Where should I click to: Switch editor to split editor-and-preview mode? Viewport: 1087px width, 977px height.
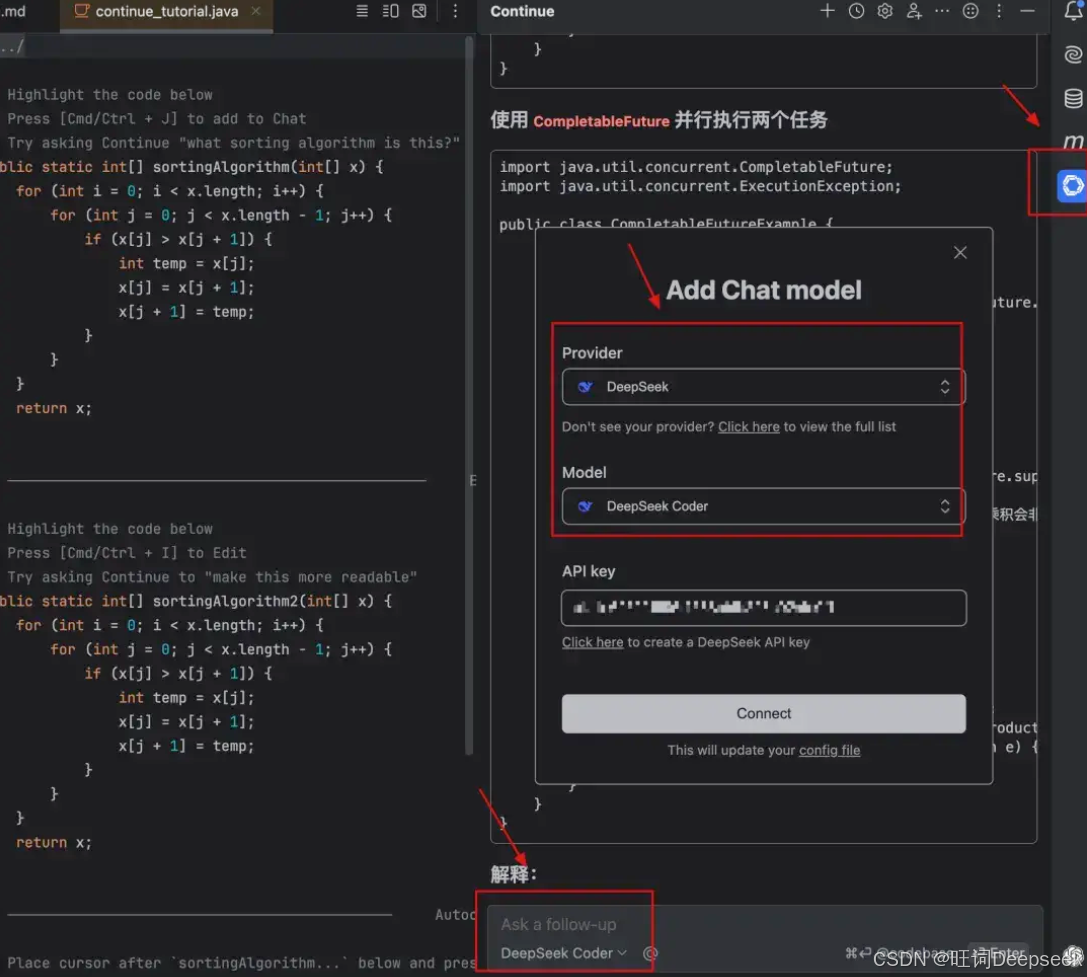(390, 11)
